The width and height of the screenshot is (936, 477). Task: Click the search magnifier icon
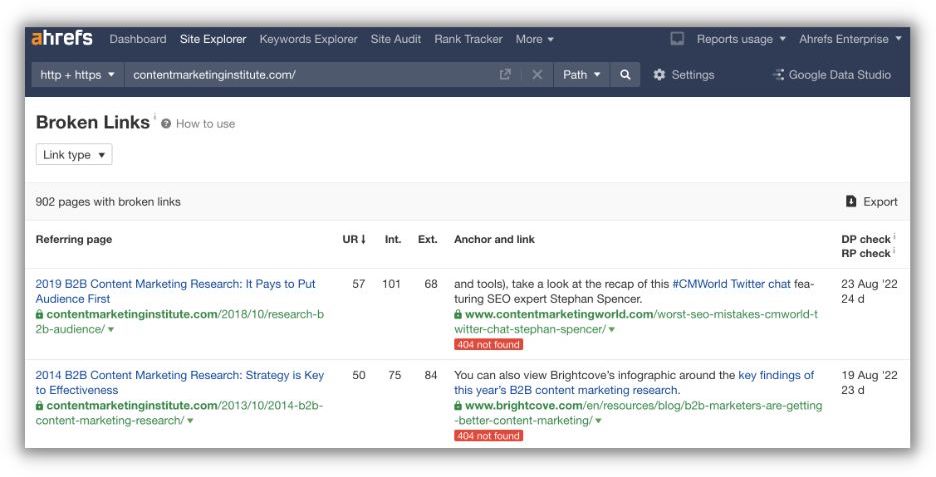tap(625, 75)
